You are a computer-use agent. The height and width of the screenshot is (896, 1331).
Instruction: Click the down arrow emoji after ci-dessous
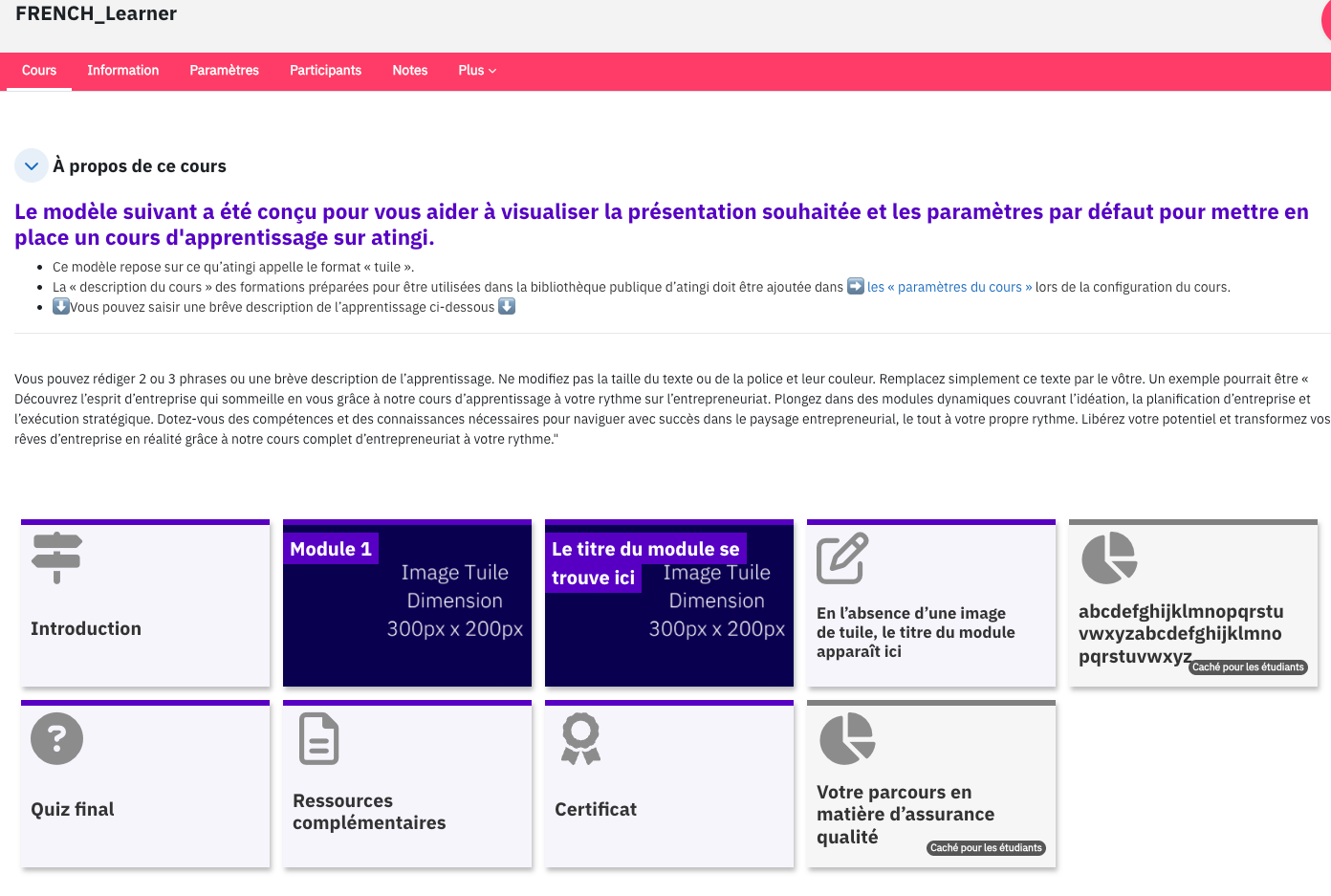tap(507, 306)
